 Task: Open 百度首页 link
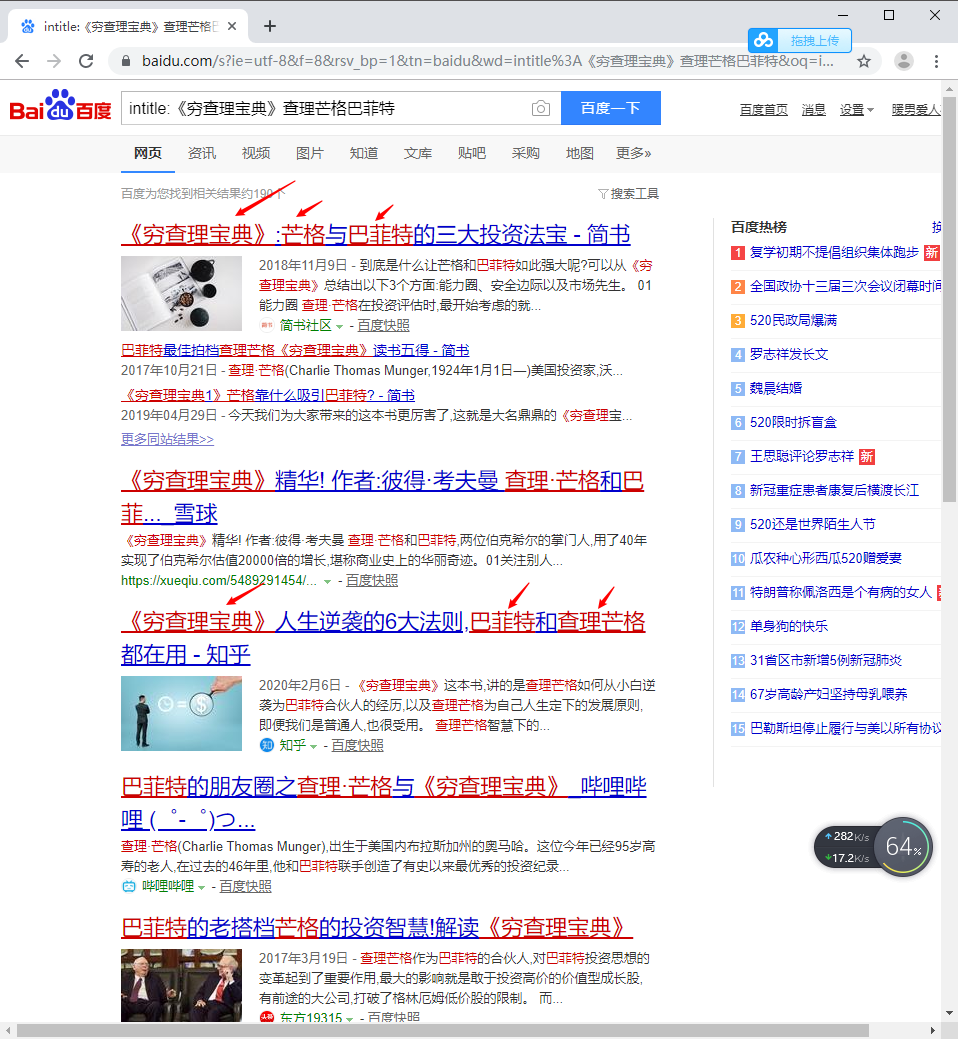[764, 110]
